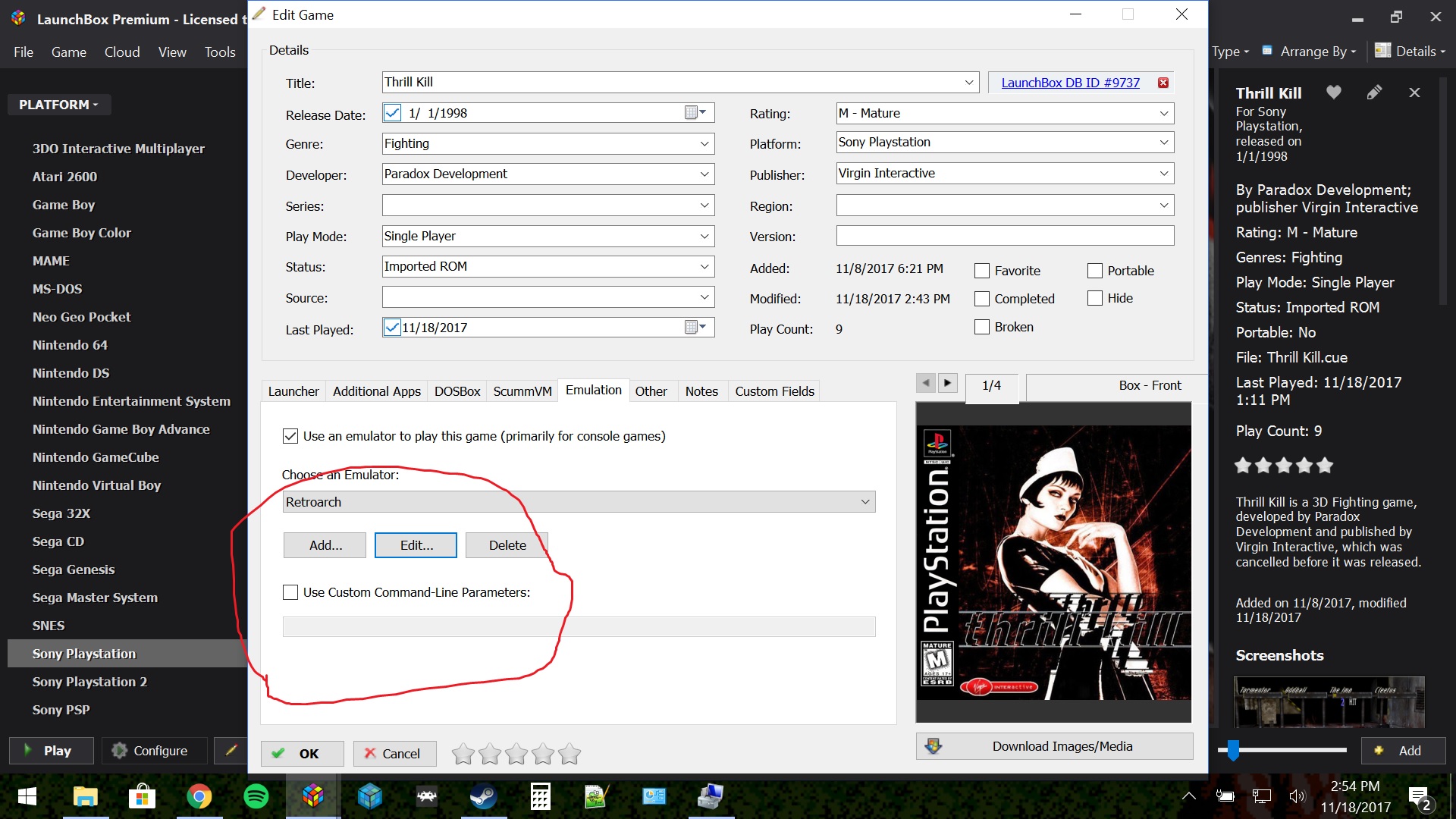Click Add... emulator button
This screenshot has width=1456, height=819.
coord(325,545)
